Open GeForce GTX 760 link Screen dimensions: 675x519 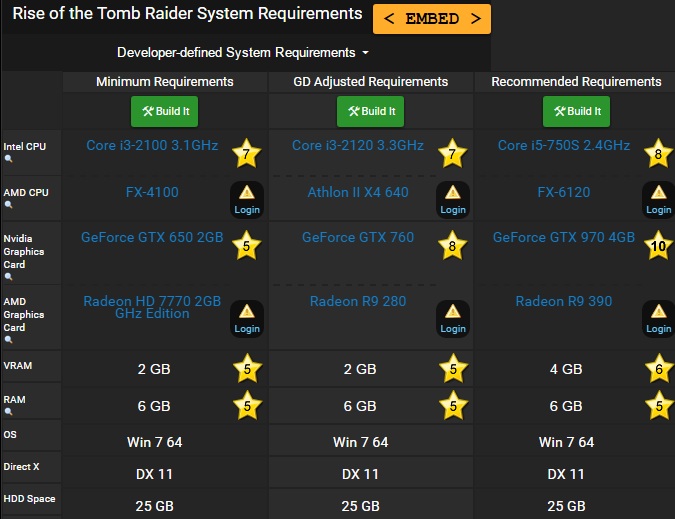pyautogui.click(x=358, y=237)
